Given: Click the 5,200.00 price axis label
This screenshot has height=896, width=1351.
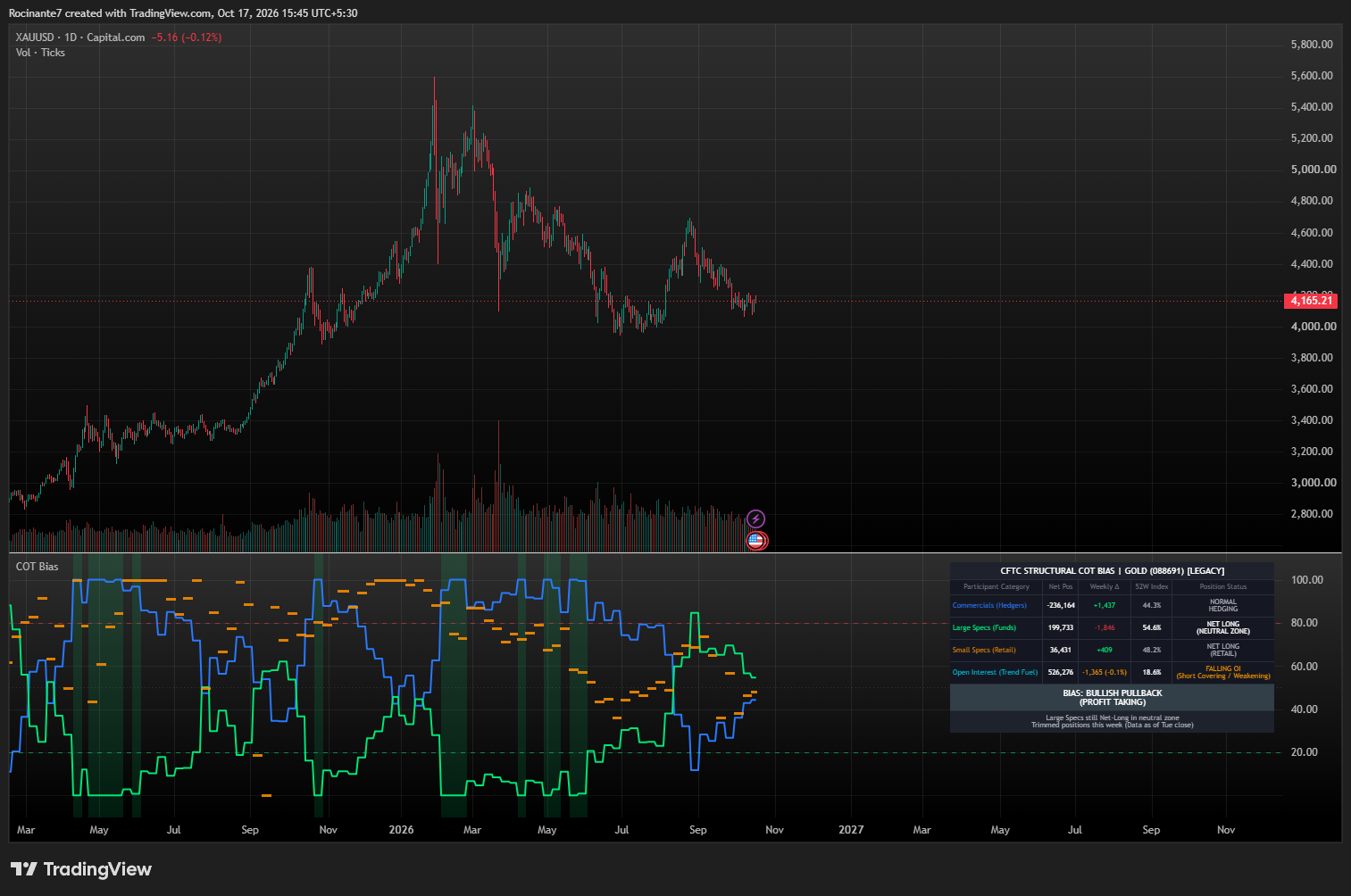Looking at the screenshot, I should [1312, 138].
